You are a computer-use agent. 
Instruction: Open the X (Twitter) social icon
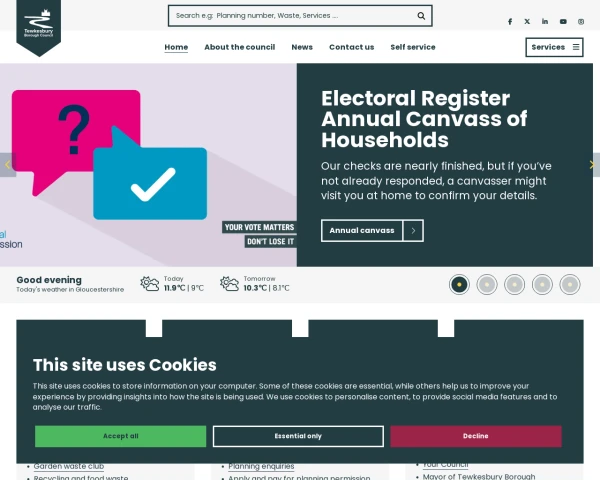pos(527,21)
